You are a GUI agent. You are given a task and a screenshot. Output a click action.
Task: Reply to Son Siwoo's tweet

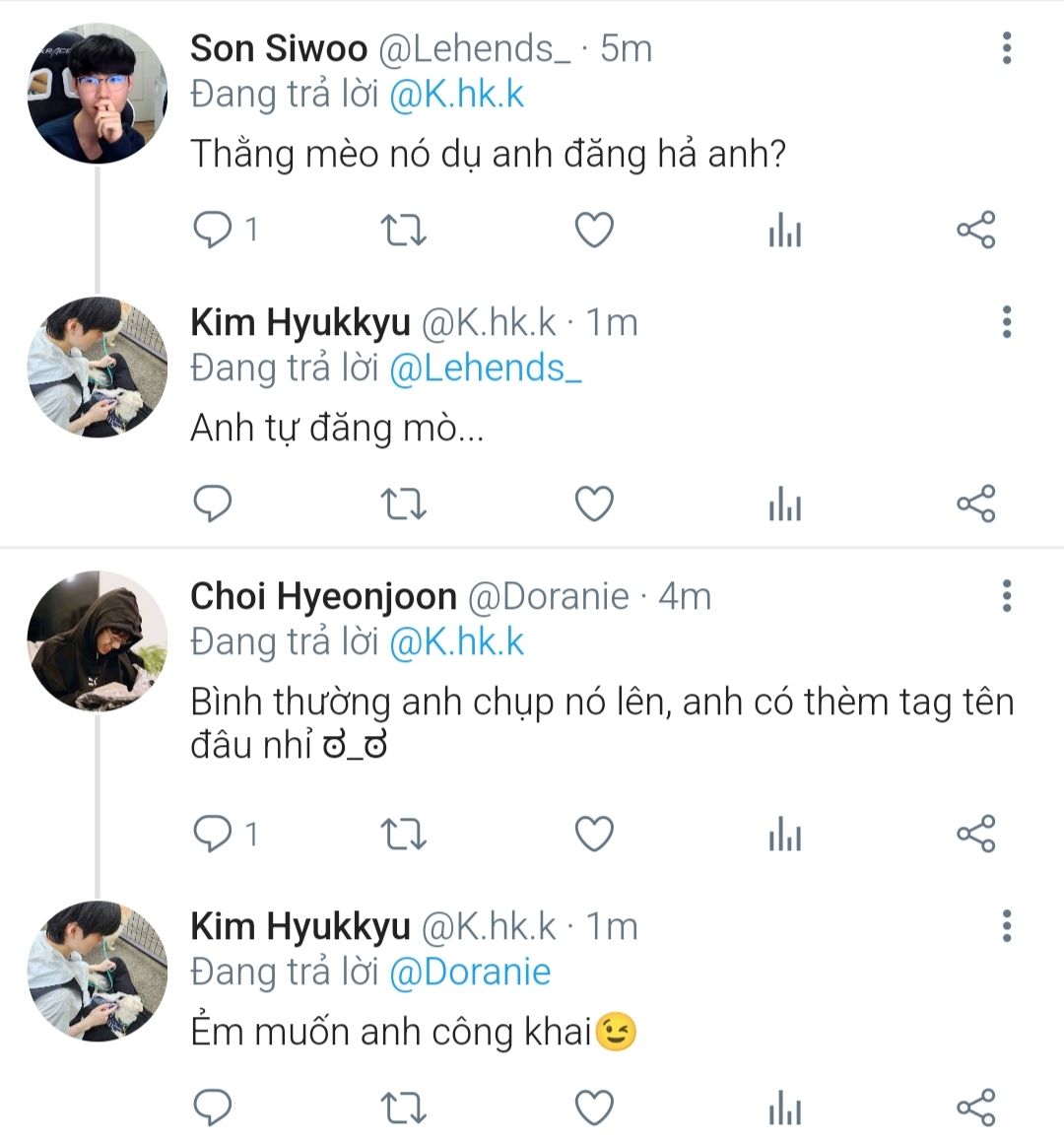[213, 231]
